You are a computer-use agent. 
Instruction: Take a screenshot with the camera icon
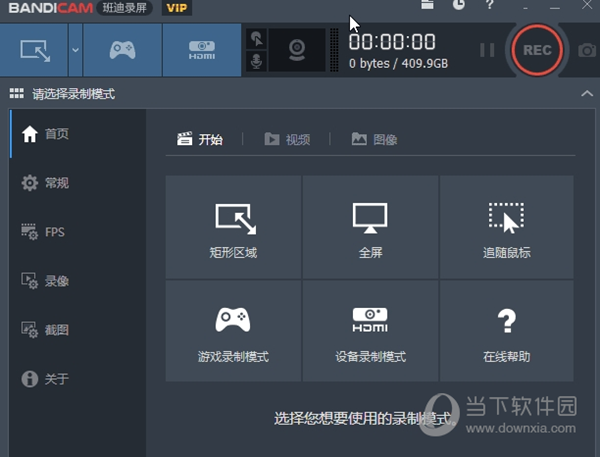click(586, 50)
